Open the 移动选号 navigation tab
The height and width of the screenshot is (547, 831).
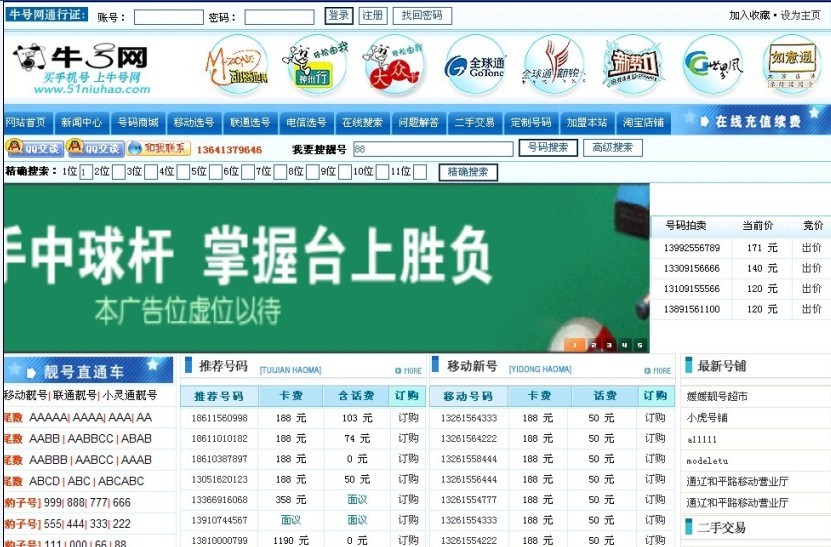click(194, 123)
